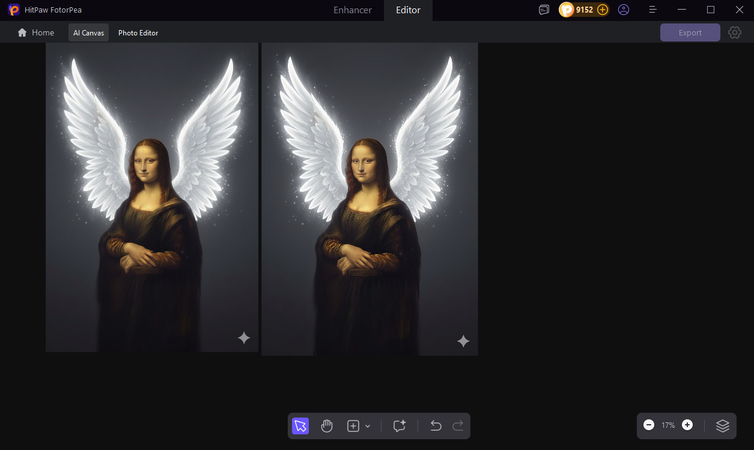Zoom out with the minus button

pos(649,425)
